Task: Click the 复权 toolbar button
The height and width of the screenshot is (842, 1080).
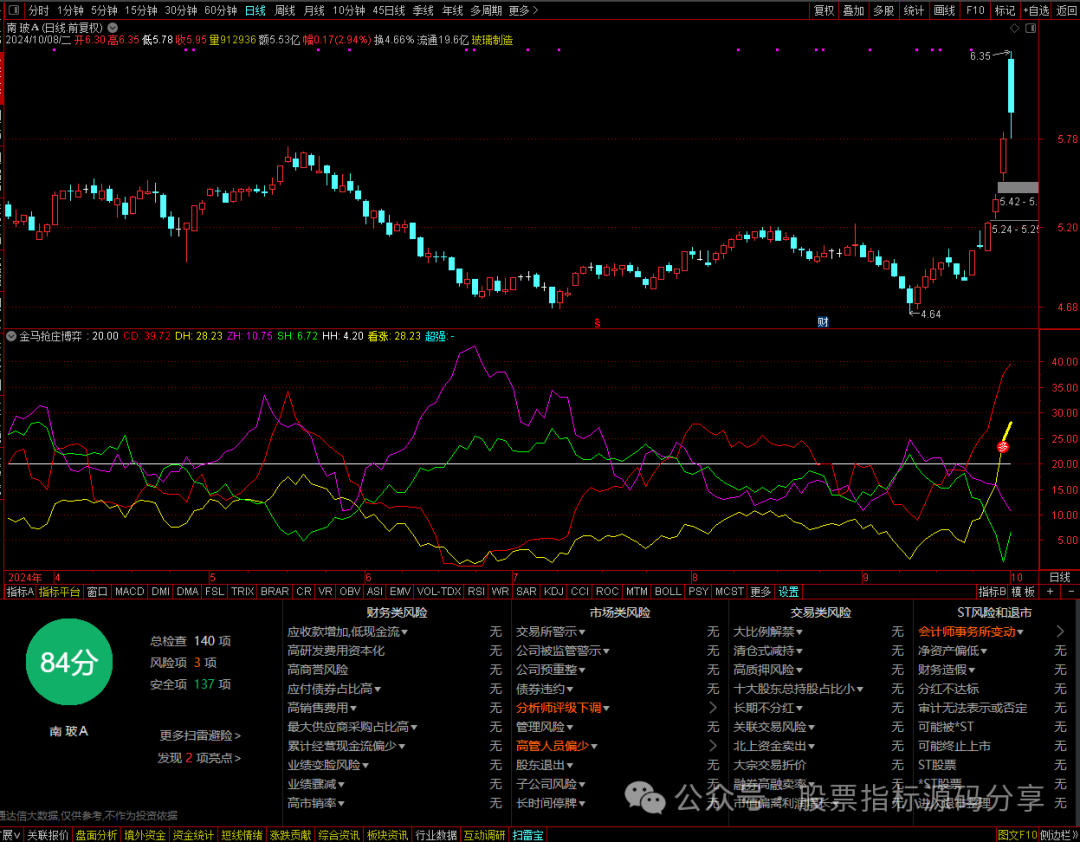Action: click(x=824, y=10)
